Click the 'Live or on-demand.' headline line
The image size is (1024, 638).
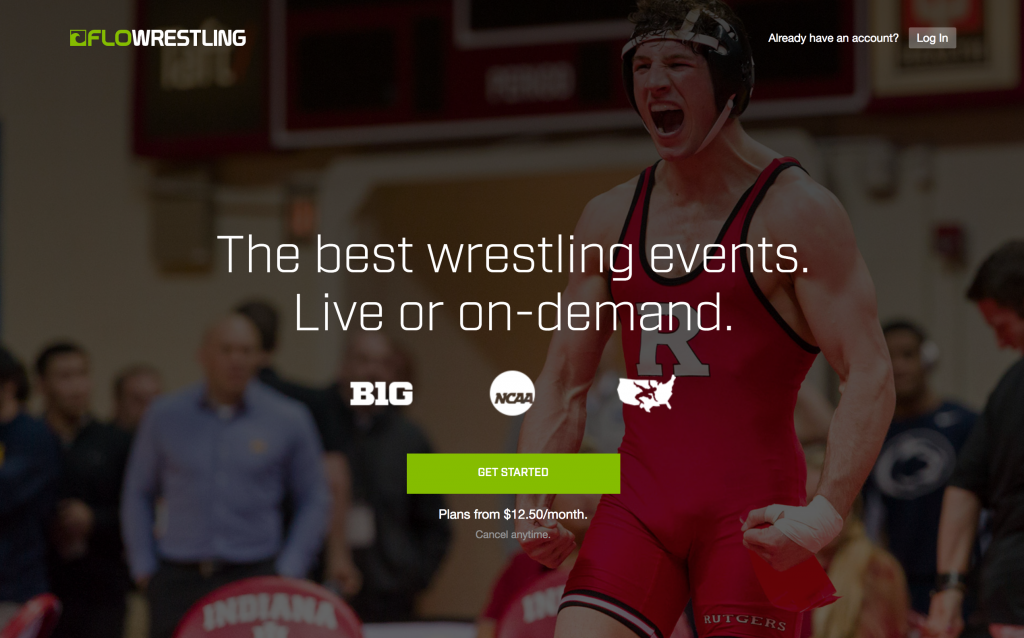point(513,313)
